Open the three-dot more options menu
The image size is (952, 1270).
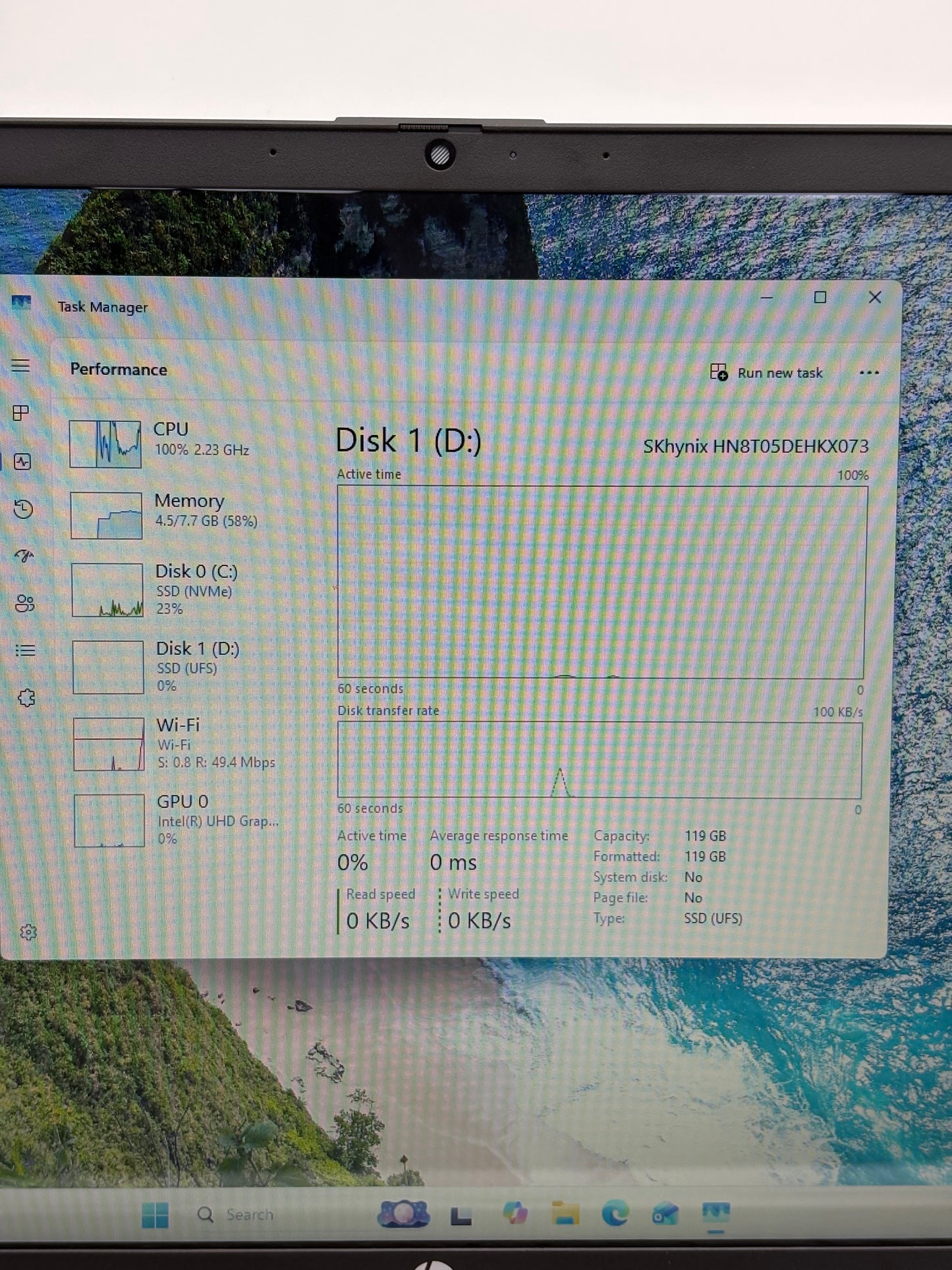[x=869, y=373]
